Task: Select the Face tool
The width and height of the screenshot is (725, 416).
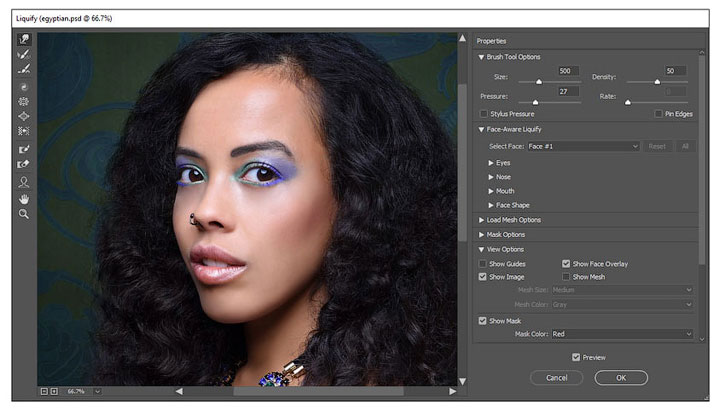Action: (x=23, y=182)
